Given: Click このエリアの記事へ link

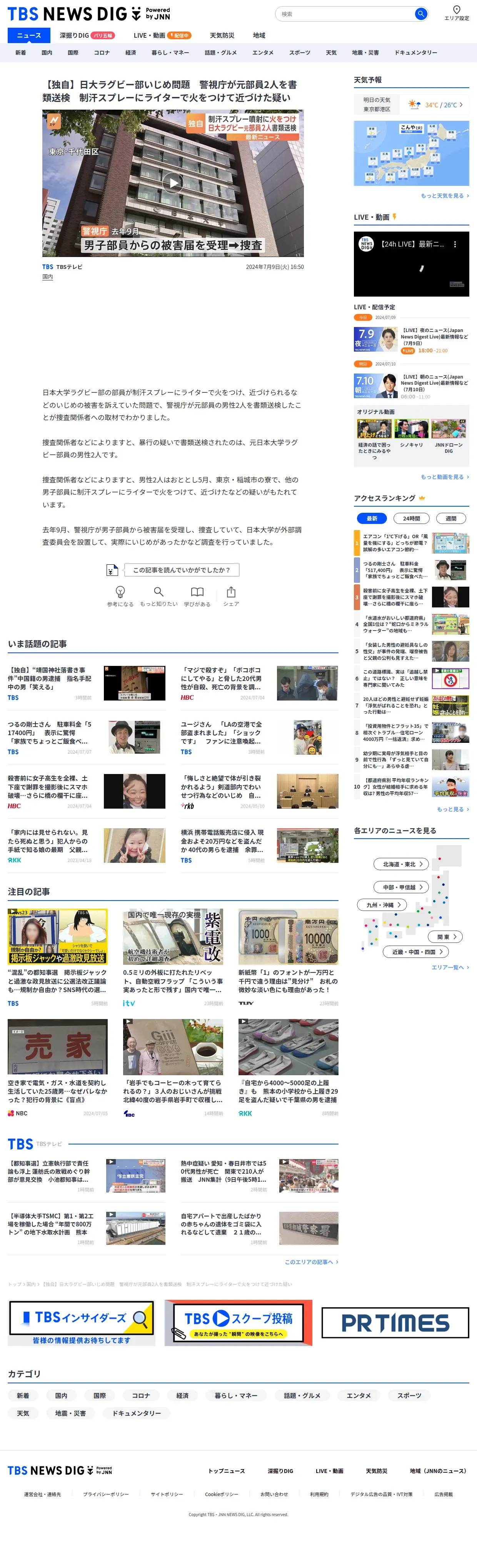Looking at the screenshot, I should point(312,1262).
